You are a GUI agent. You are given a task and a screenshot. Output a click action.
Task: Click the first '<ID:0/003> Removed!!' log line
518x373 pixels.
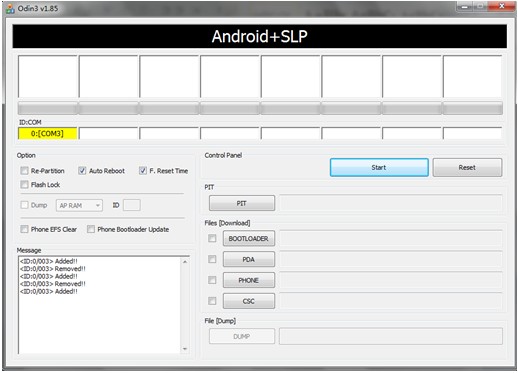click(53, 269)
